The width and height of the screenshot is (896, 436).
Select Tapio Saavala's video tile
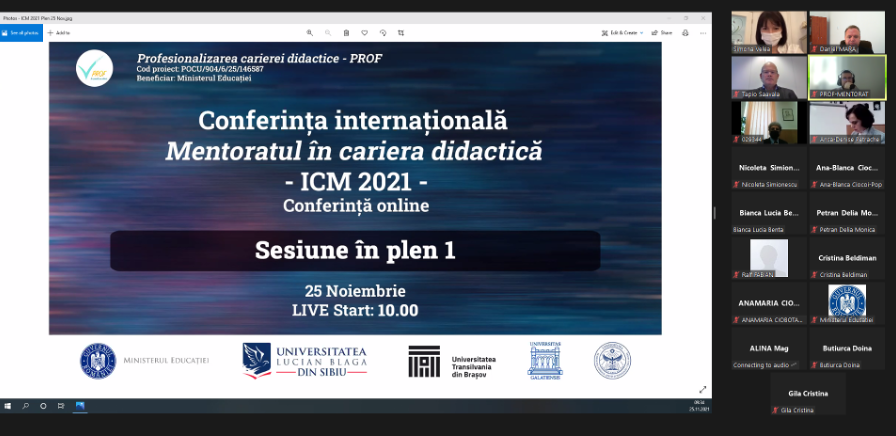click(x=769, y=77)
